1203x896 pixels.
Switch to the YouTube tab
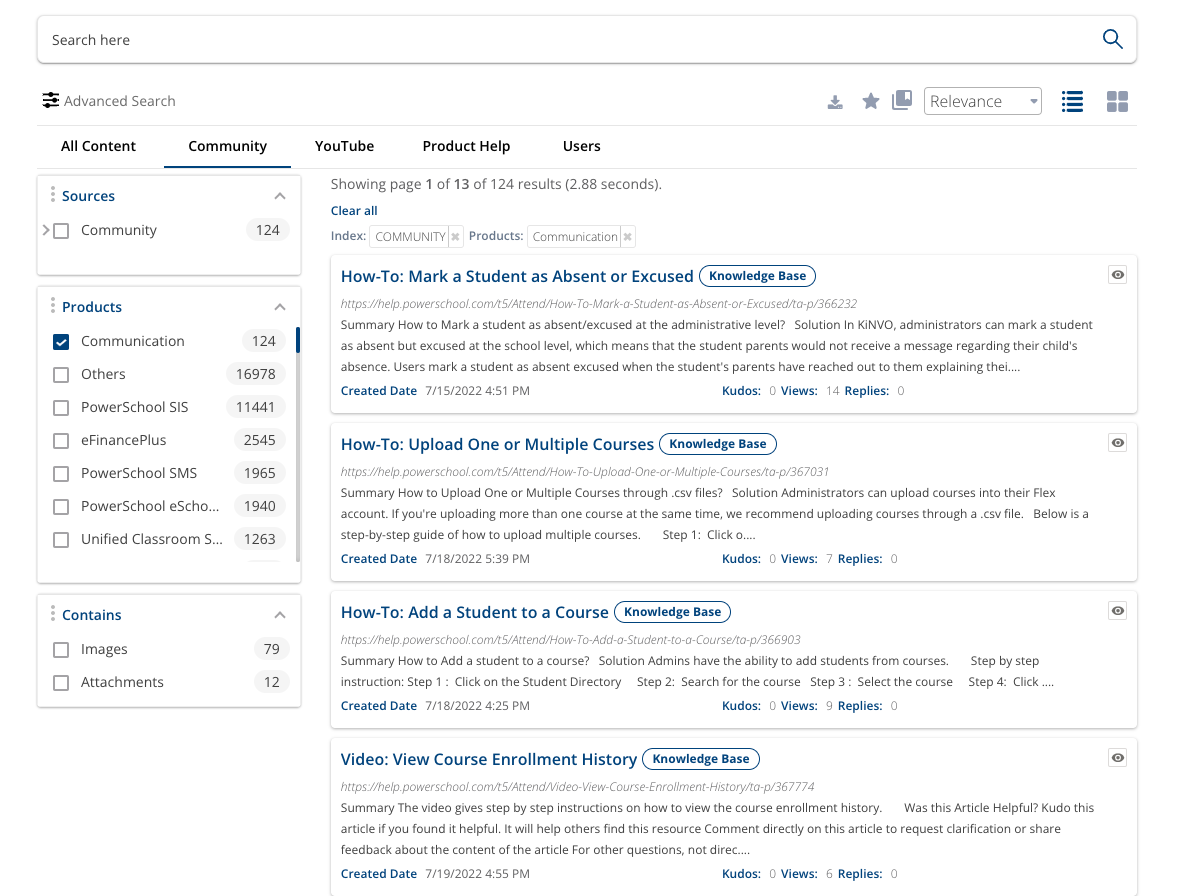[x=344, y=146]
